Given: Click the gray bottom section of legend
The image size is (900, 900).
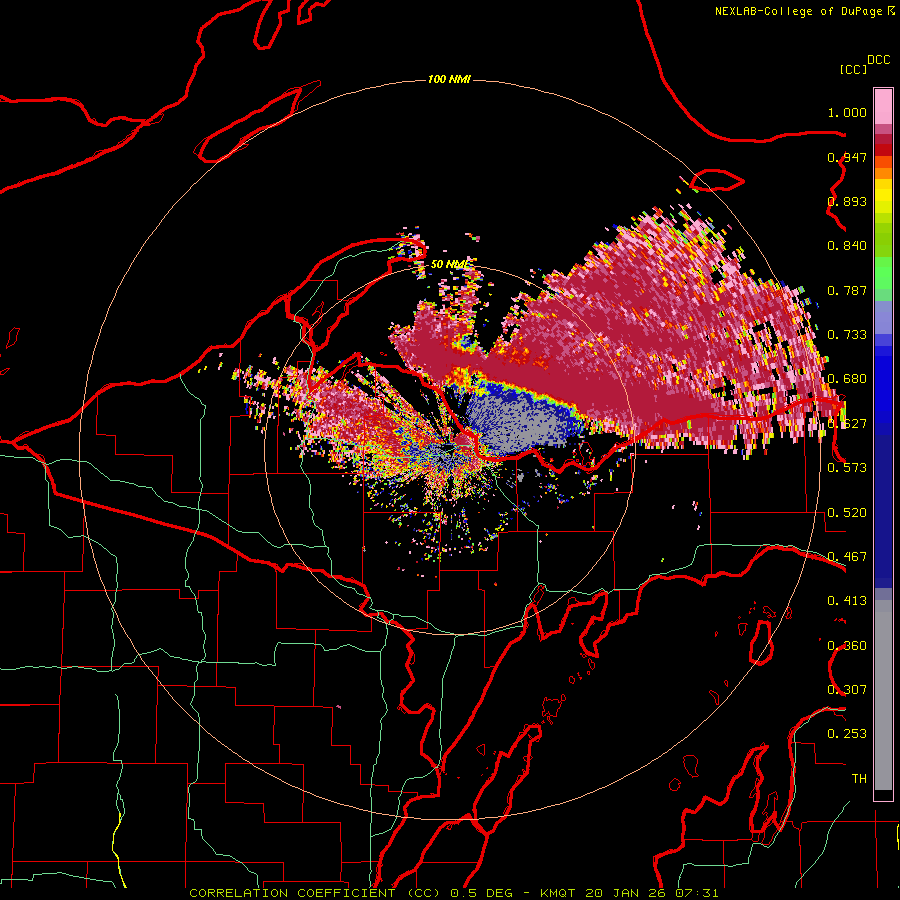Looking at the screenshot, I should pyautogui.click(x=883, y=695).
